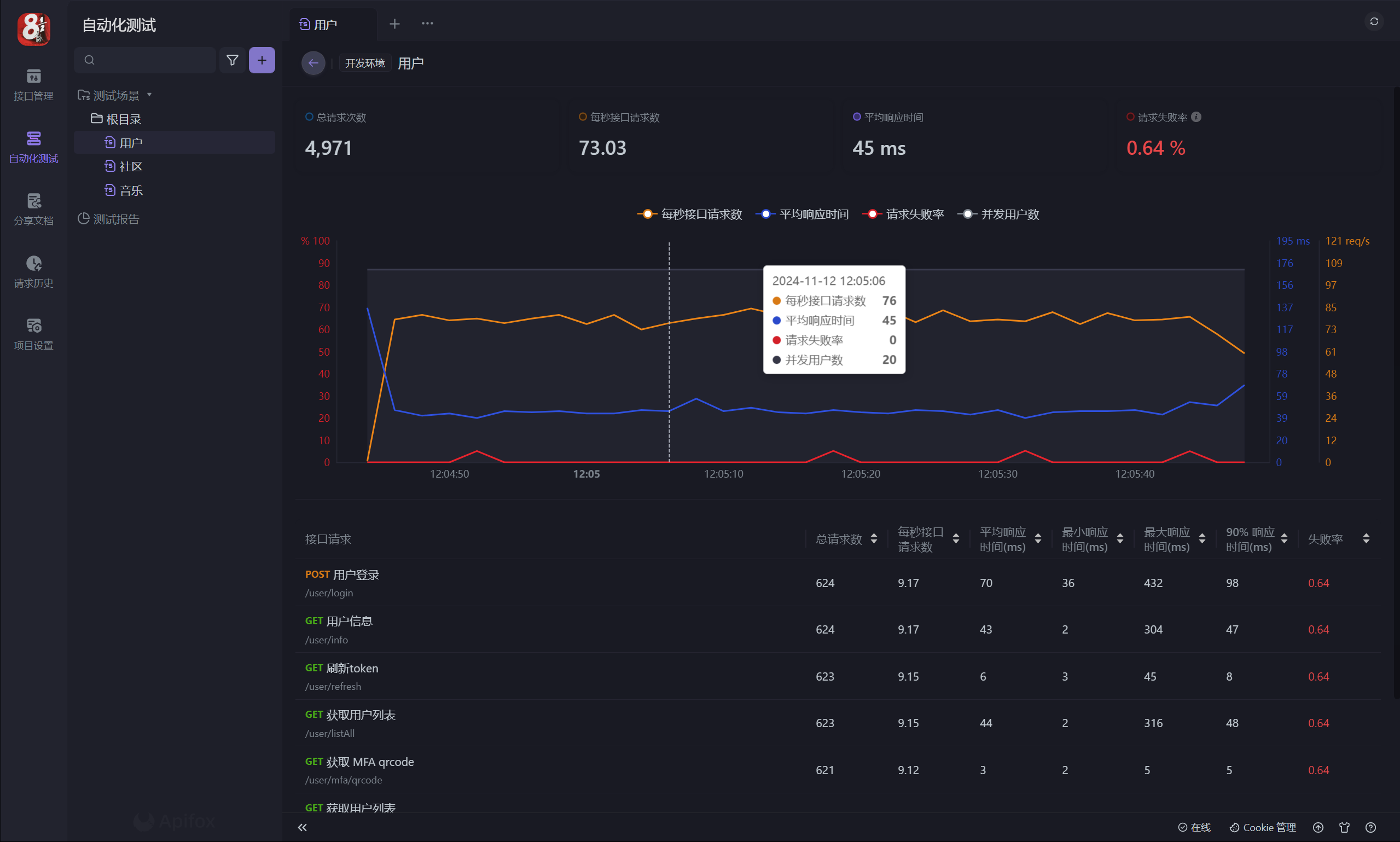Screen dimensions: 1400x842
Task: Collapse sidebar with double chevron icon
Action: [x=303, y=827]
